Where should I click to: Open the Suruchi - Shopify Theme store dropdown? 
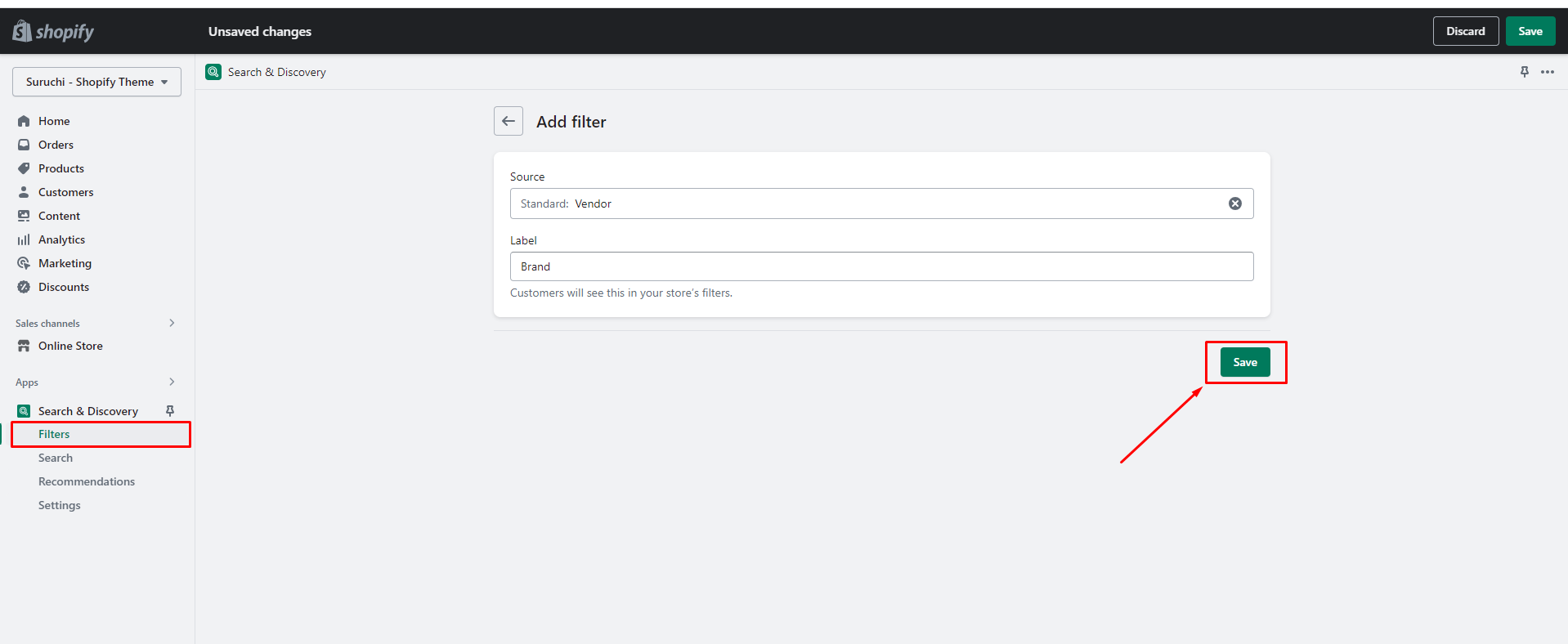click(96, 82)
